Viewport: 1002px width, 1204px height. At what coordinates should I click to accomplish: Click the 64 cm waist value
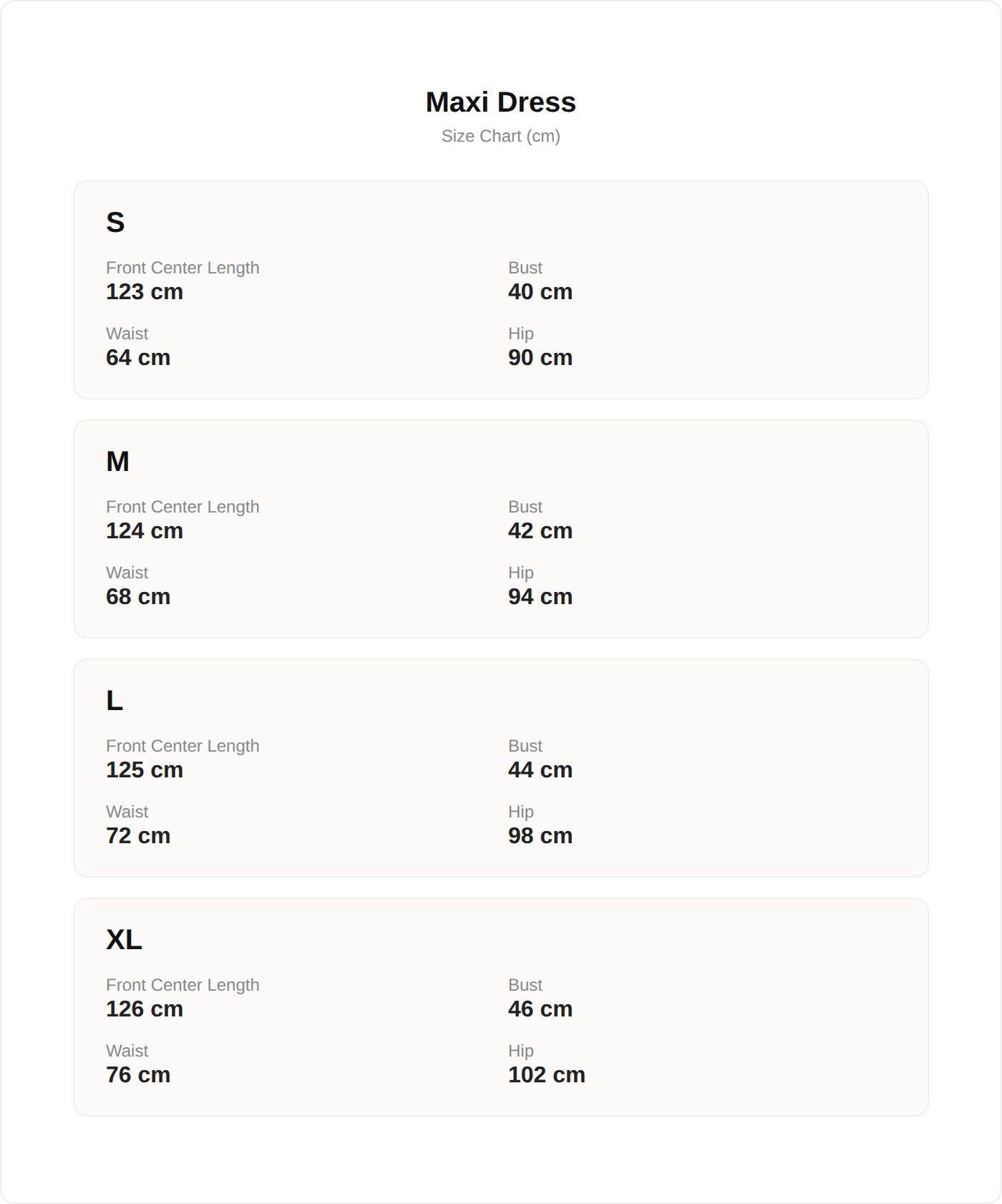point(138,358)
